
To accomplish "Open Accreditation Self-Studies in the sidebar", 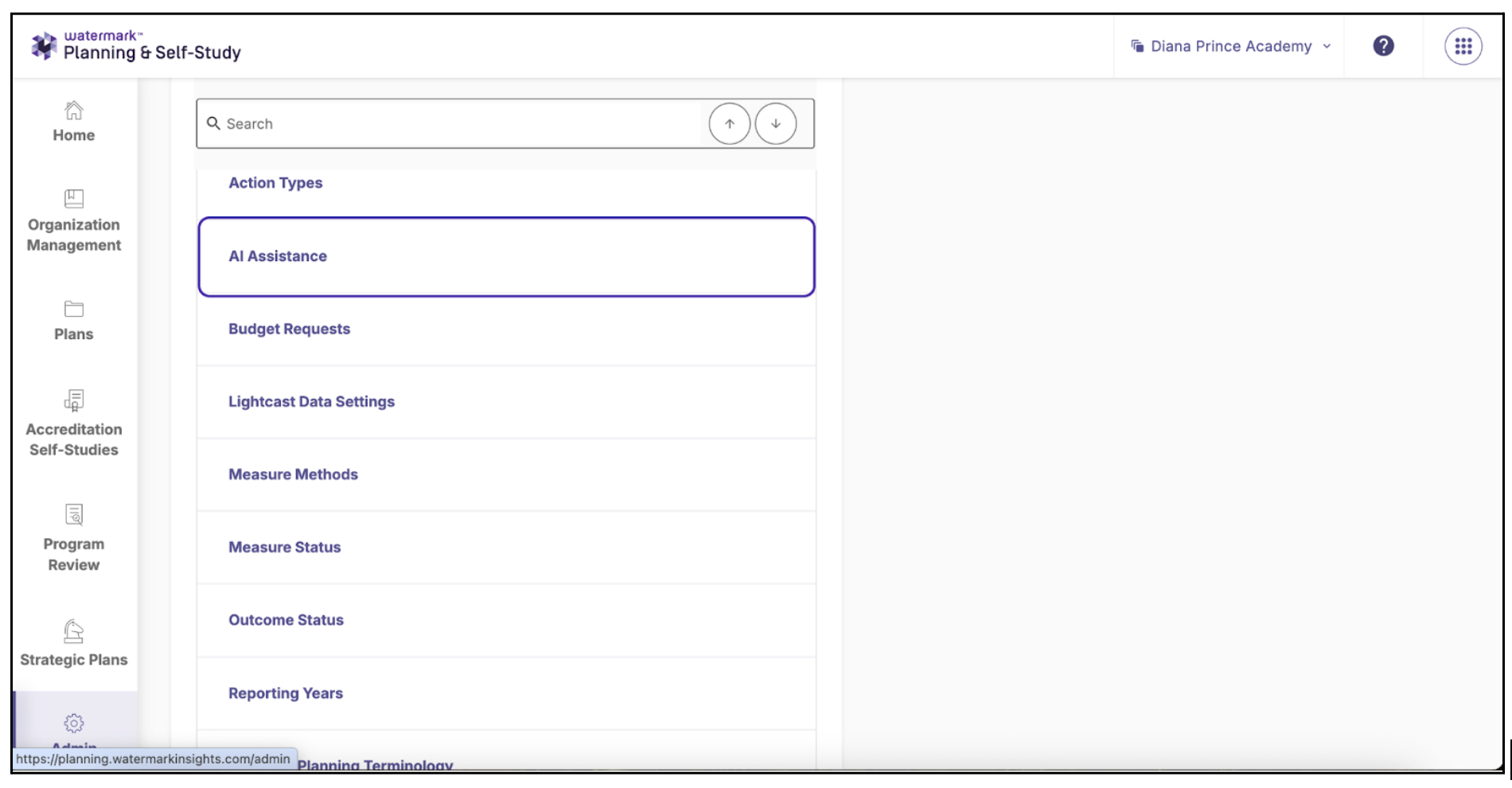I will coord(74,423).
